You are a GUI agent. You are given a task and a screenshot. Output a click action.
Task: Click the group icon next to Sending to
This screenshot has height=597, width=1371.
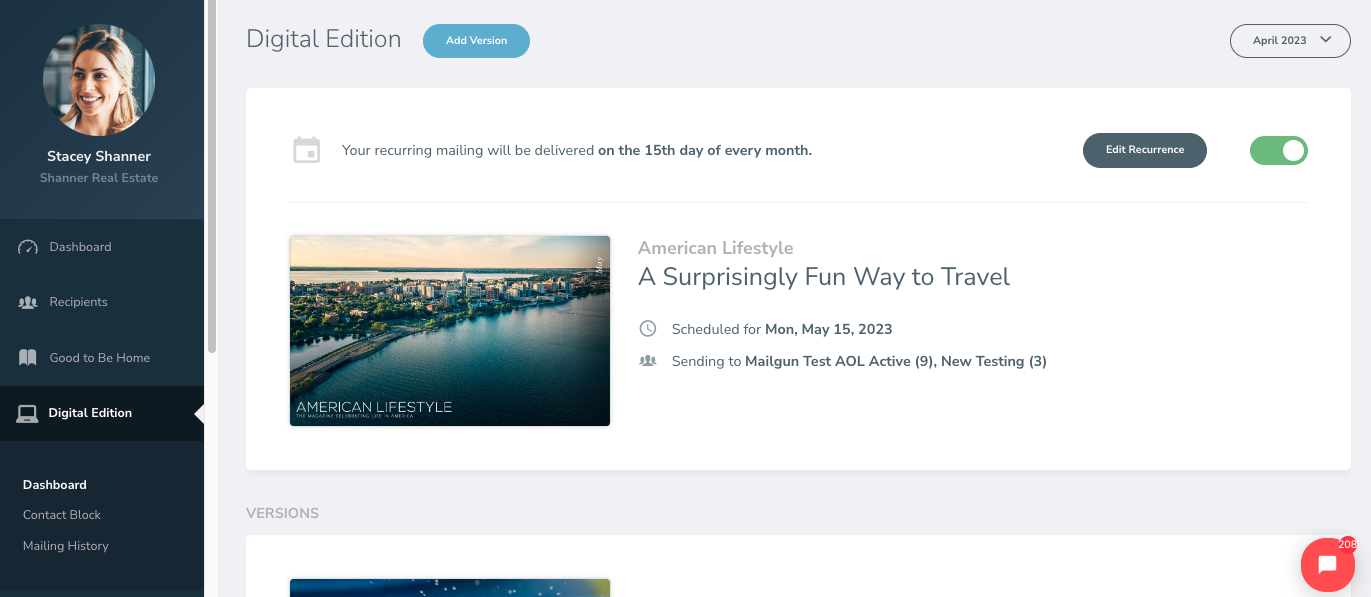(x=648, y=361)
